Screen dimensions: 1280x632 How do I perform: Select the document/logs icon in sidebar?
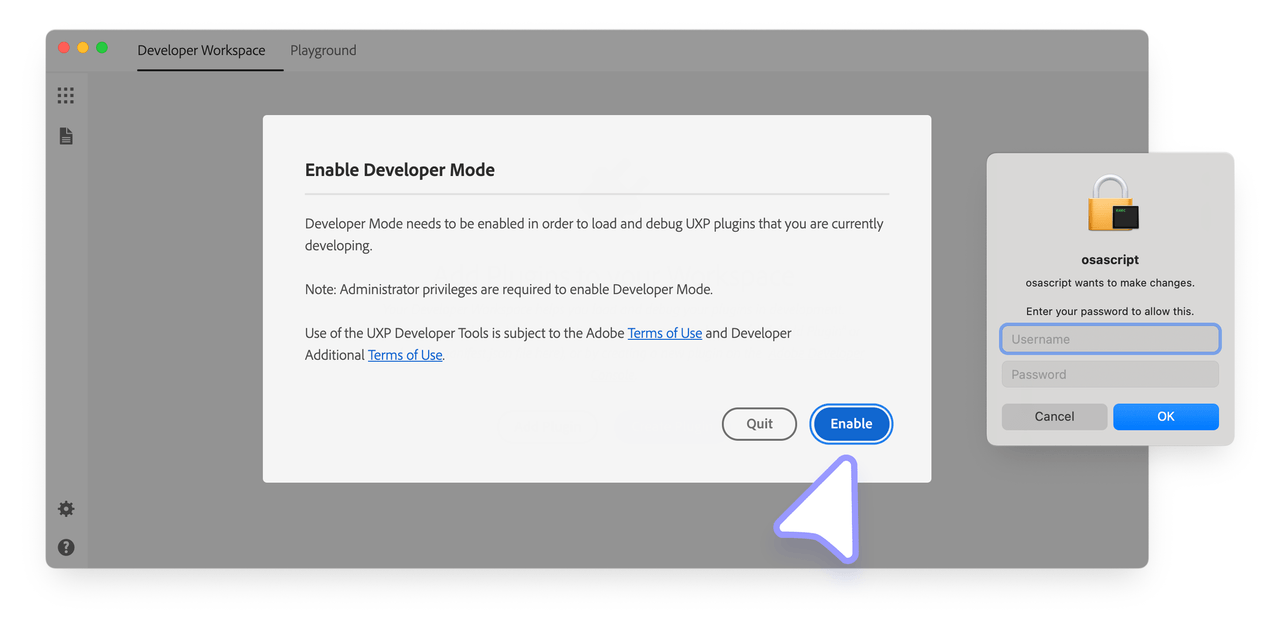click(66, 135)
